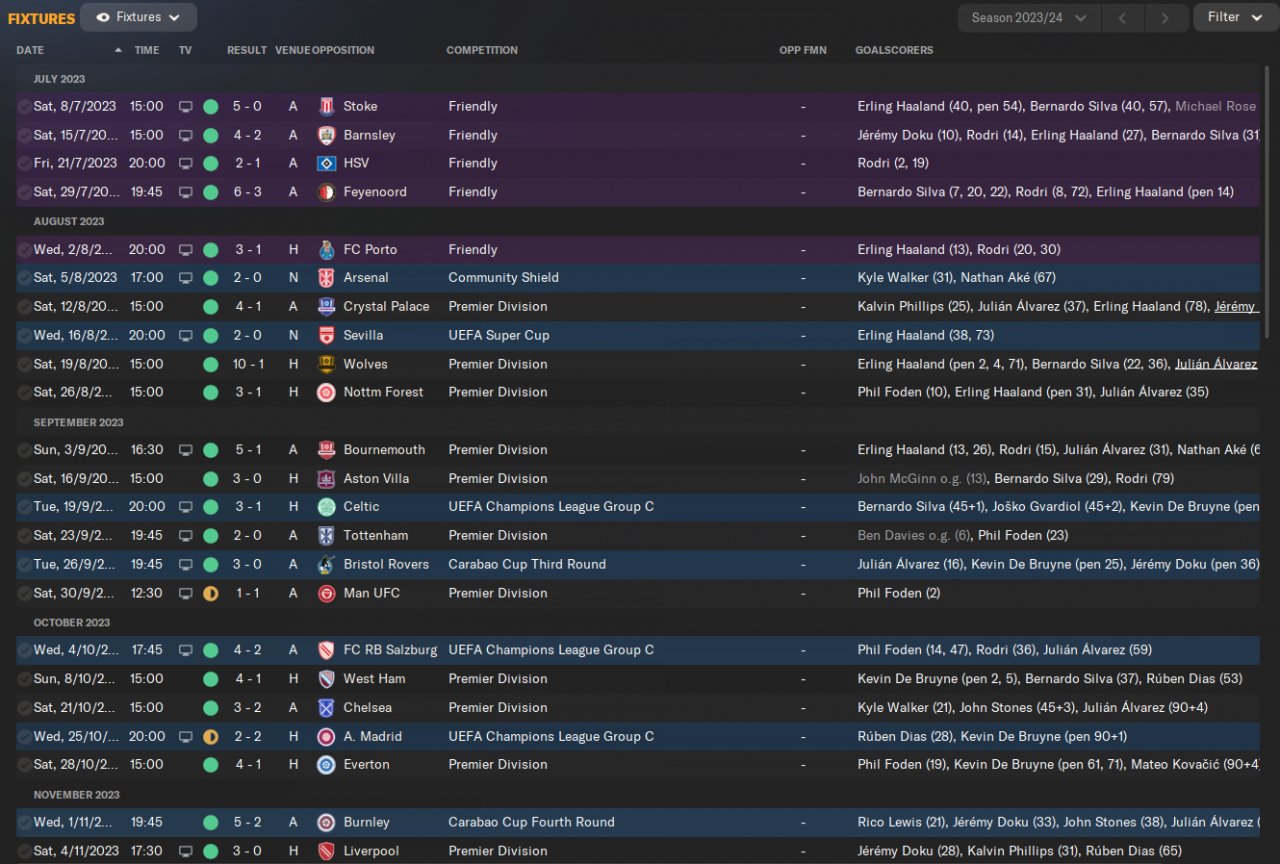The height and width of the screenshot is (864, 1280).
Task: Toggle the tick on the Burnley fixture row
Action: (x=24, y=822)
